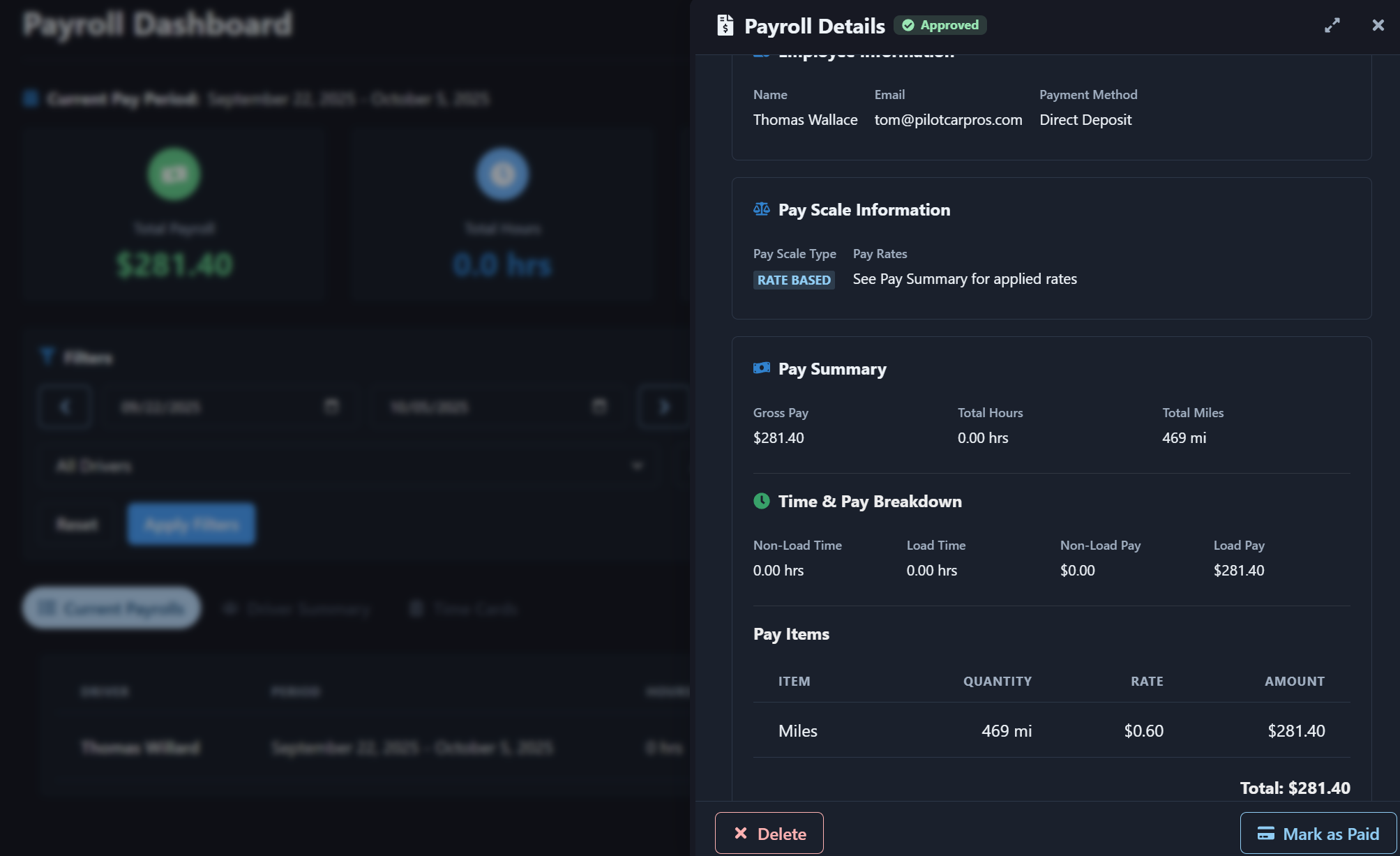Click the Approved status badge

[x=940, y=25]
